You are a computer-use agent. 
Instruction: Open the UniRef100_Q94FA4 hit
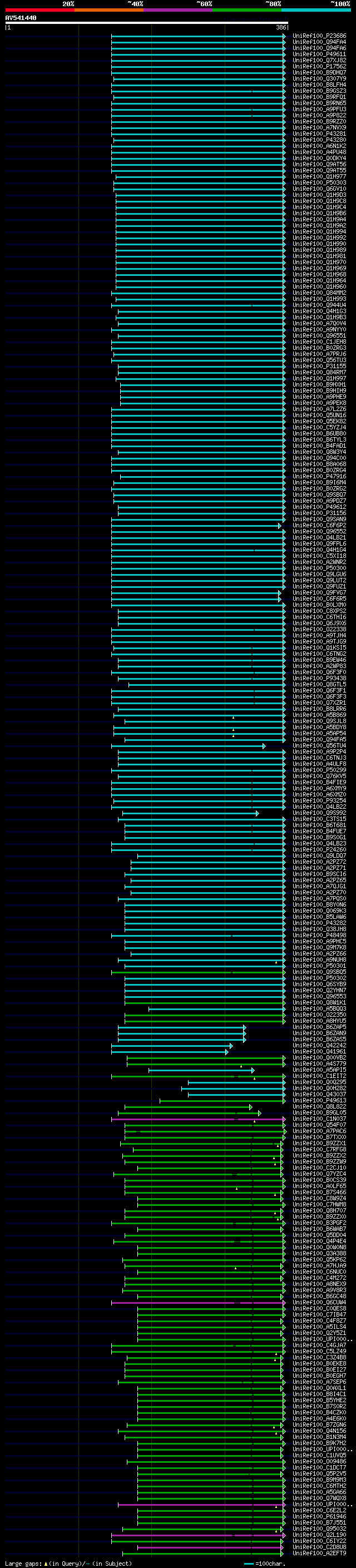pyautogui.click(x=319, y=42)
